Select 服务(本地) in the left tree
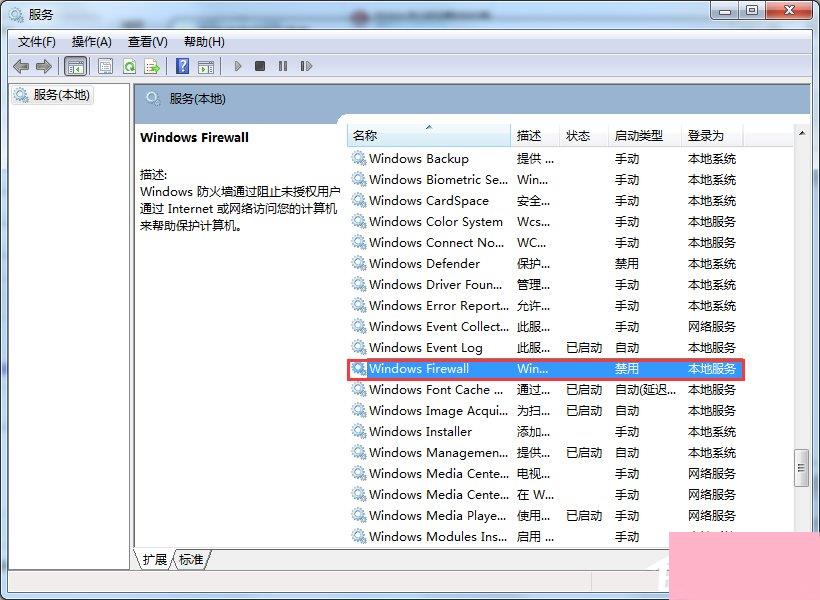This screenshot has height=600, width=820. [52, 95]
